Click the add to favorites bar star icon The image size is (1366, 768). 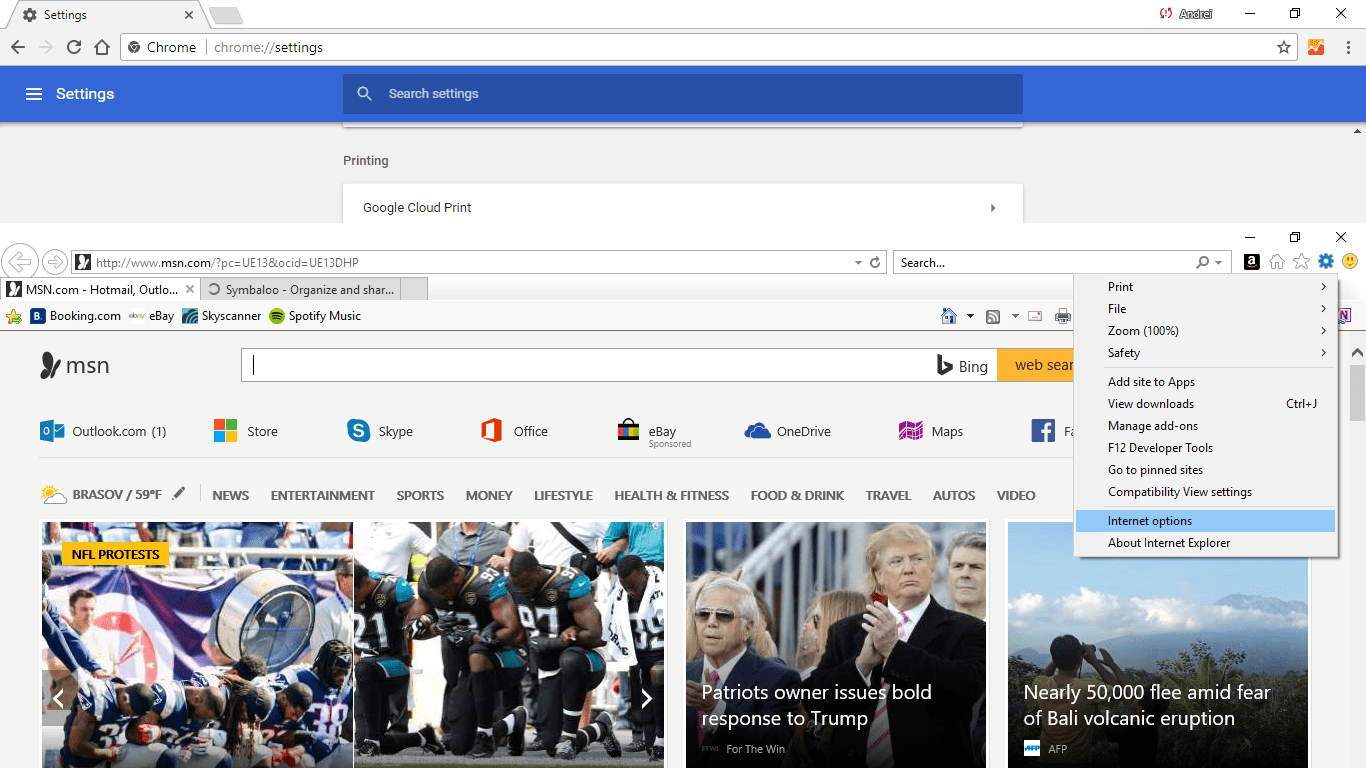14,316
